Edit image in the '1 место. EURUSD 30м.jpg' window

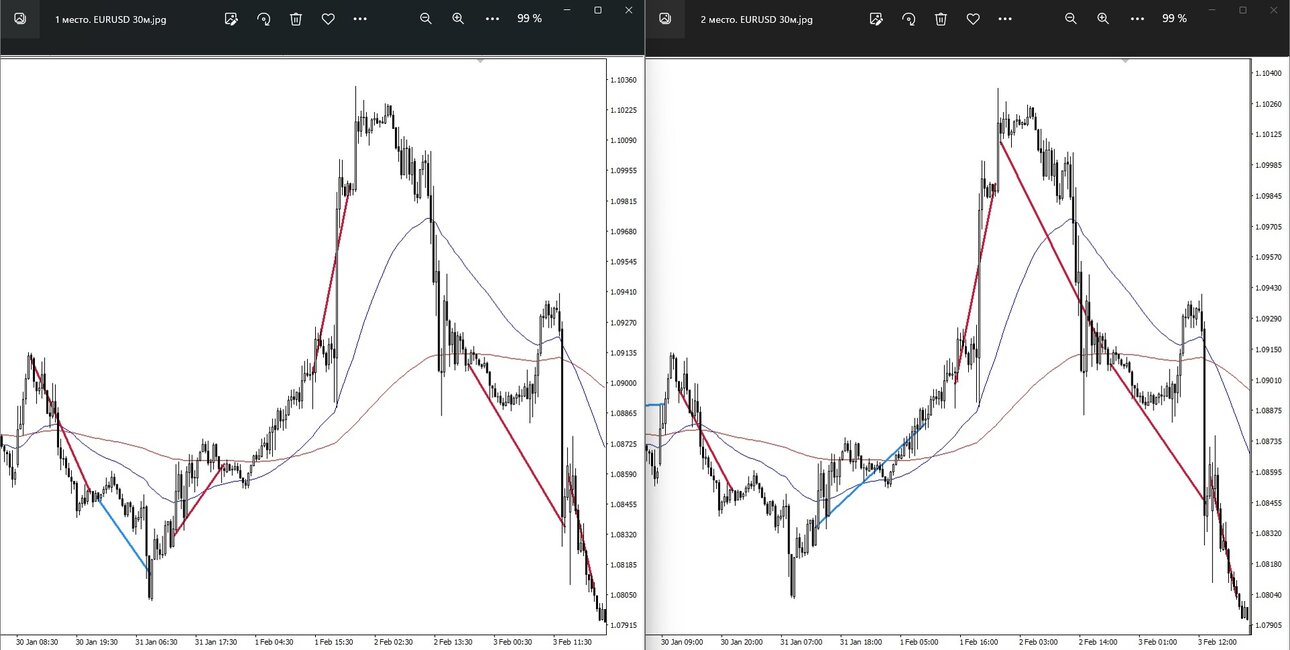pos(231,19)
